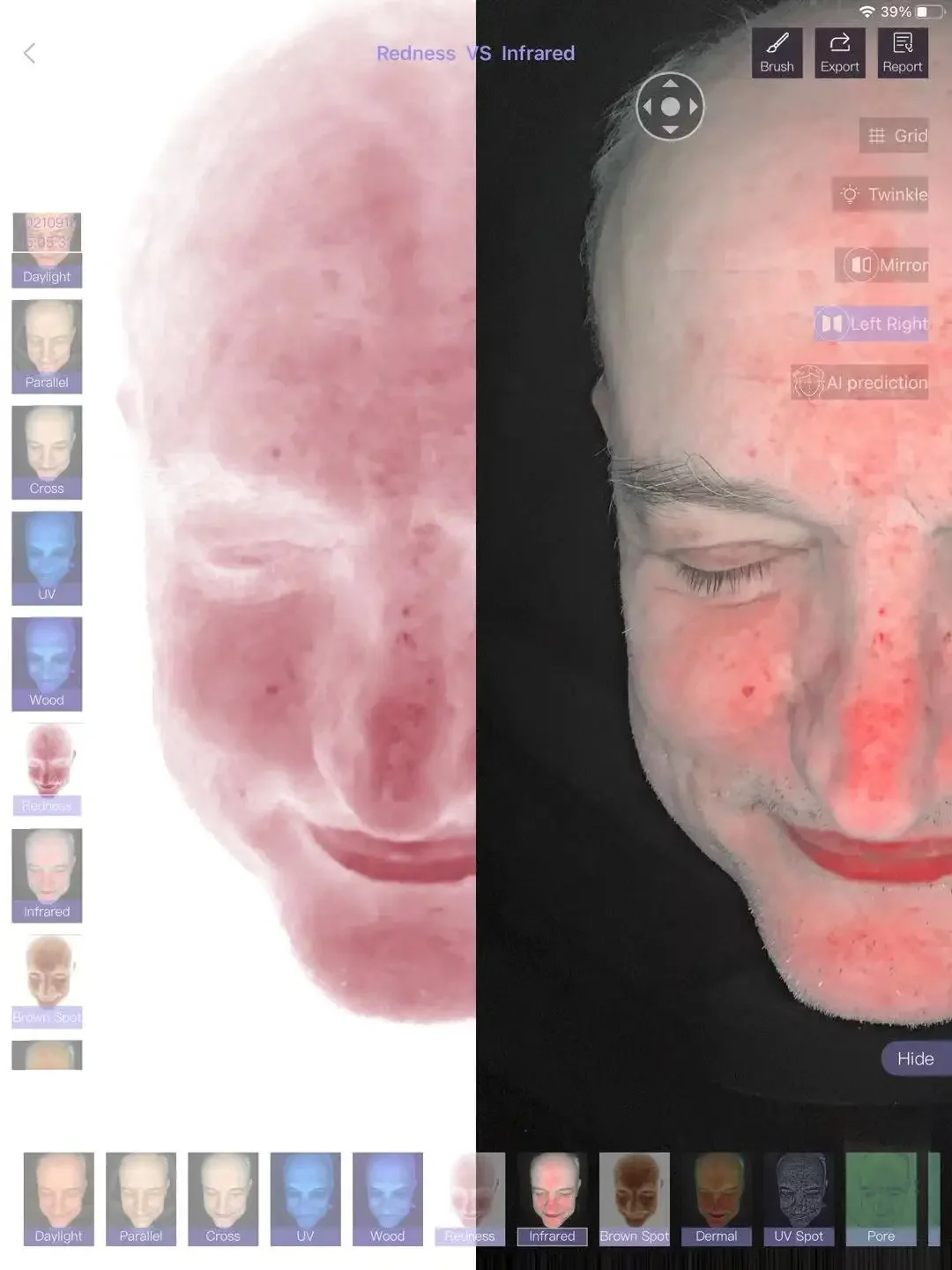Tap the Wi-Fi status icon
Screen dimensions: 952x1270
click(x=866, y=11)
